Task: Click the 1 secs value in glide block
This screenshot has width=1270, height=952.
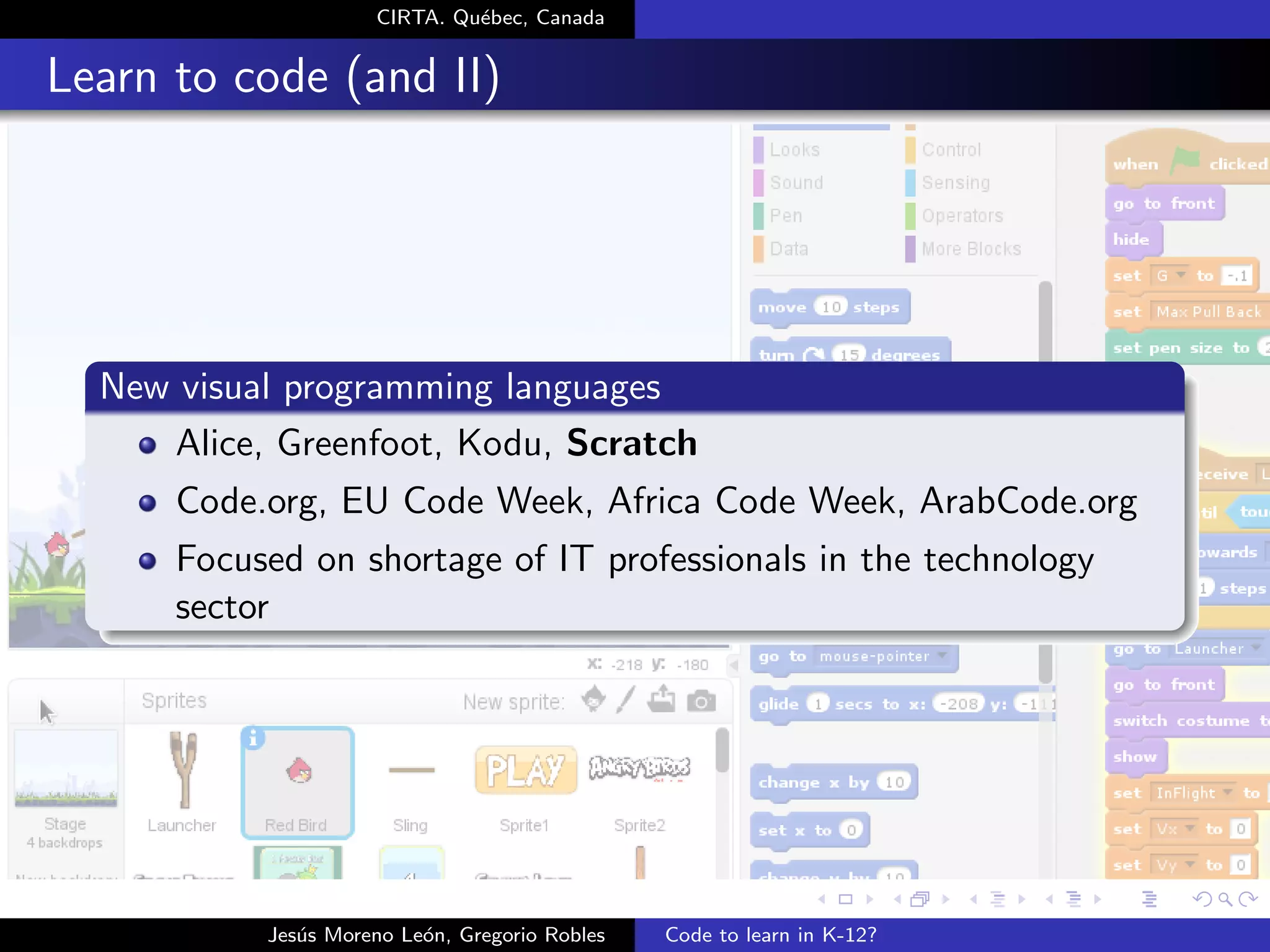Action: tap(818, 704)
